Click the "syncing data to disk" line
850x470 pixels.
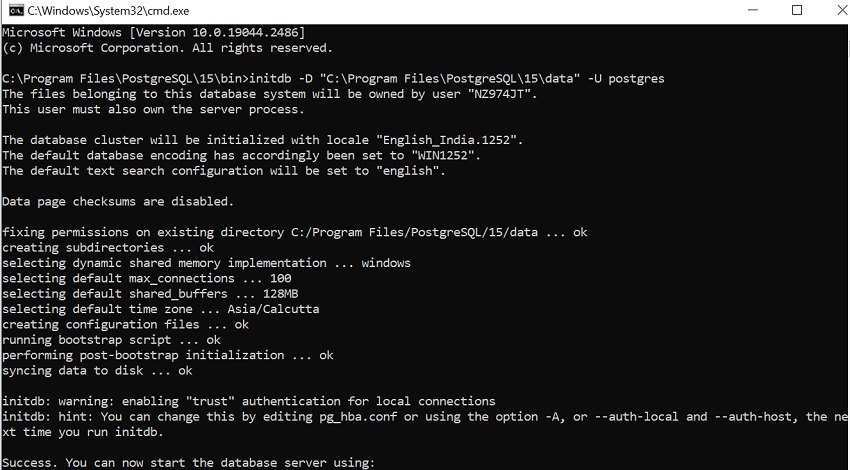click(97, 371)
